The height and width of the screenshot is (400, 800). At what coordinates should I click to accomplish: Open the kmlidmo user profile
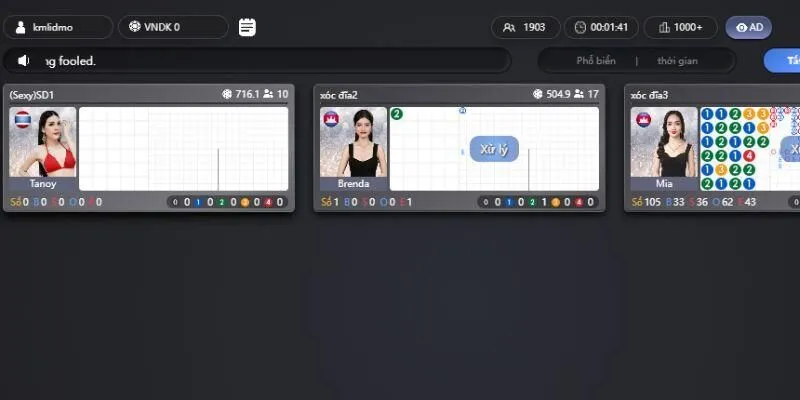(x=58, y=27)
